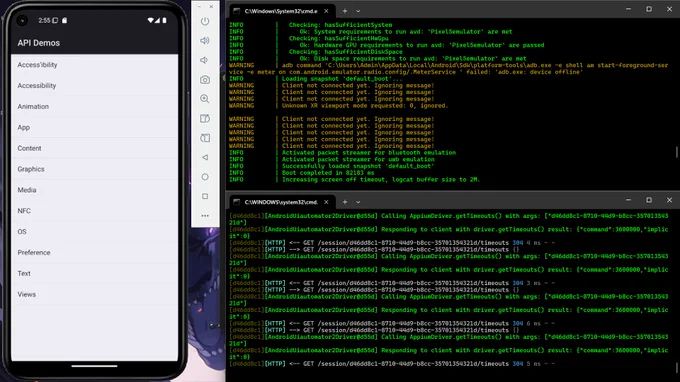
Task: Click the emulator power button icon
Action: click(x=205, y=21)
